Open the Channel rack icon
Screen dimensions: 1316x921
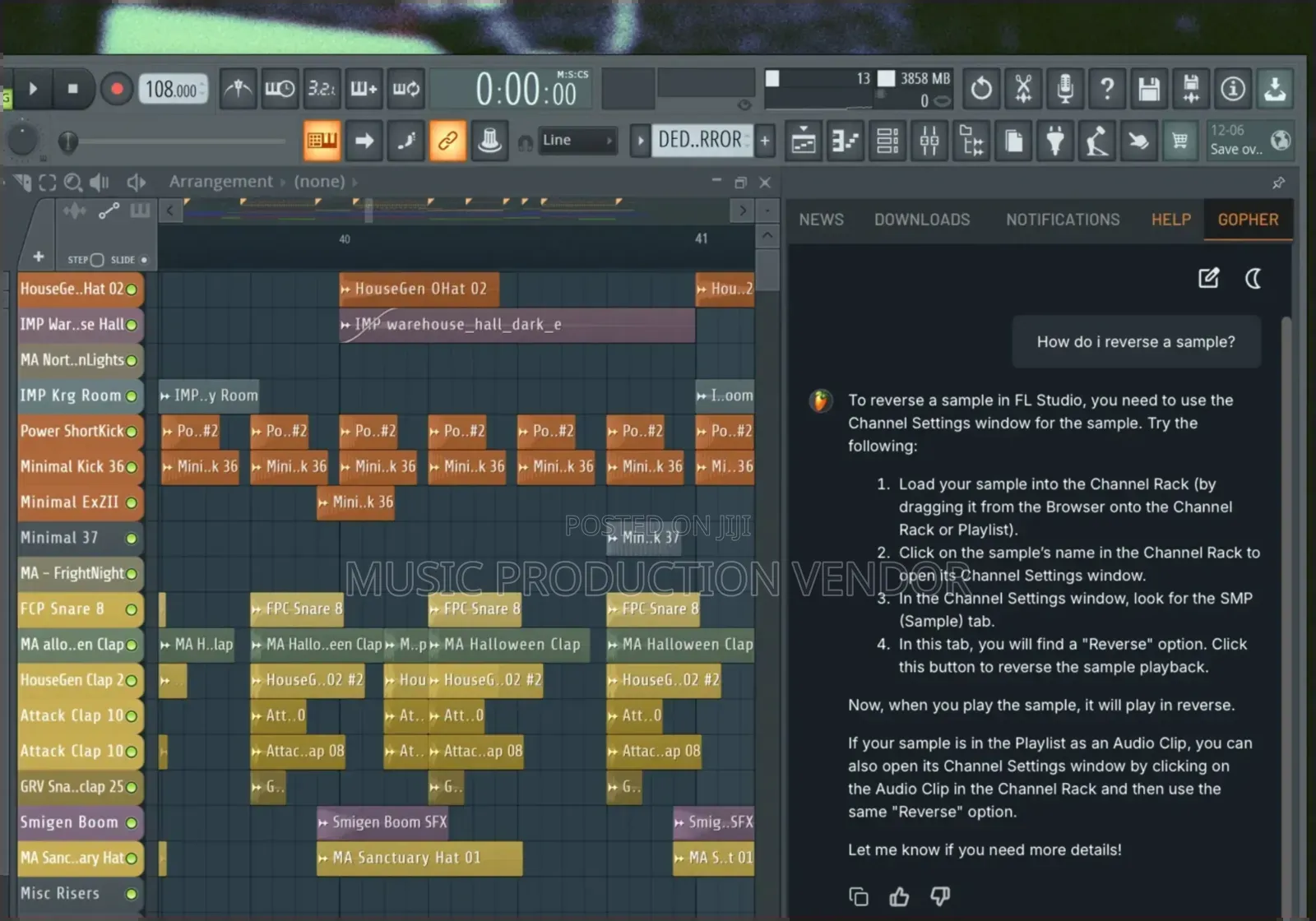[x=887, y=141]
